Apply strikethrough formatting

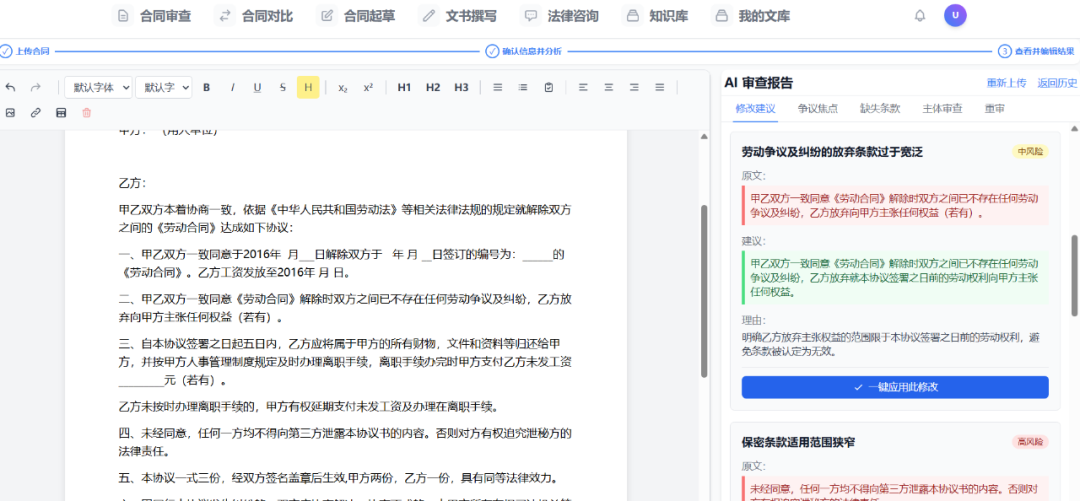tap(283, 87)
